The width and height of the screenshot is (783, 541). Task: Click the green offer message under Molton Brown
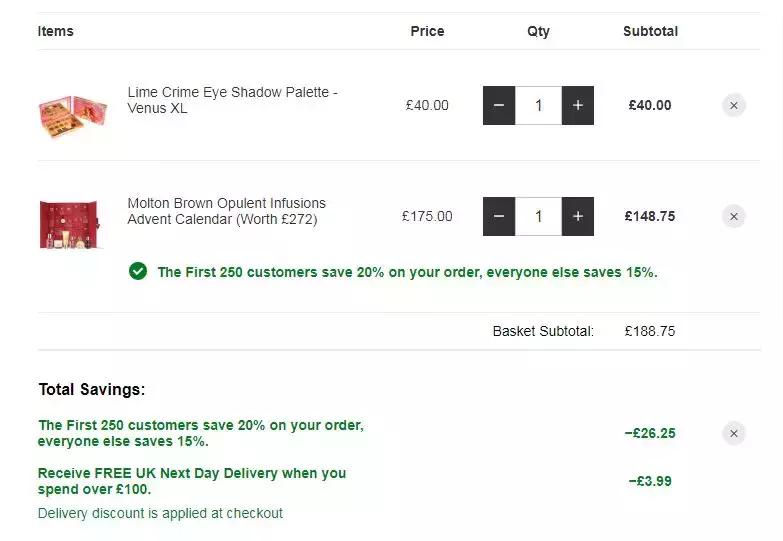[407, 272]
